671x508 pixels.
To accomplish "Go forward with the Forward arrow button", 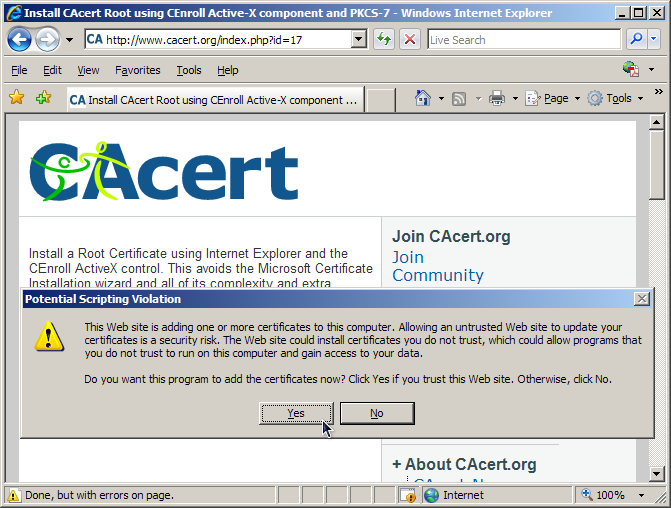I will coord(47,40).
